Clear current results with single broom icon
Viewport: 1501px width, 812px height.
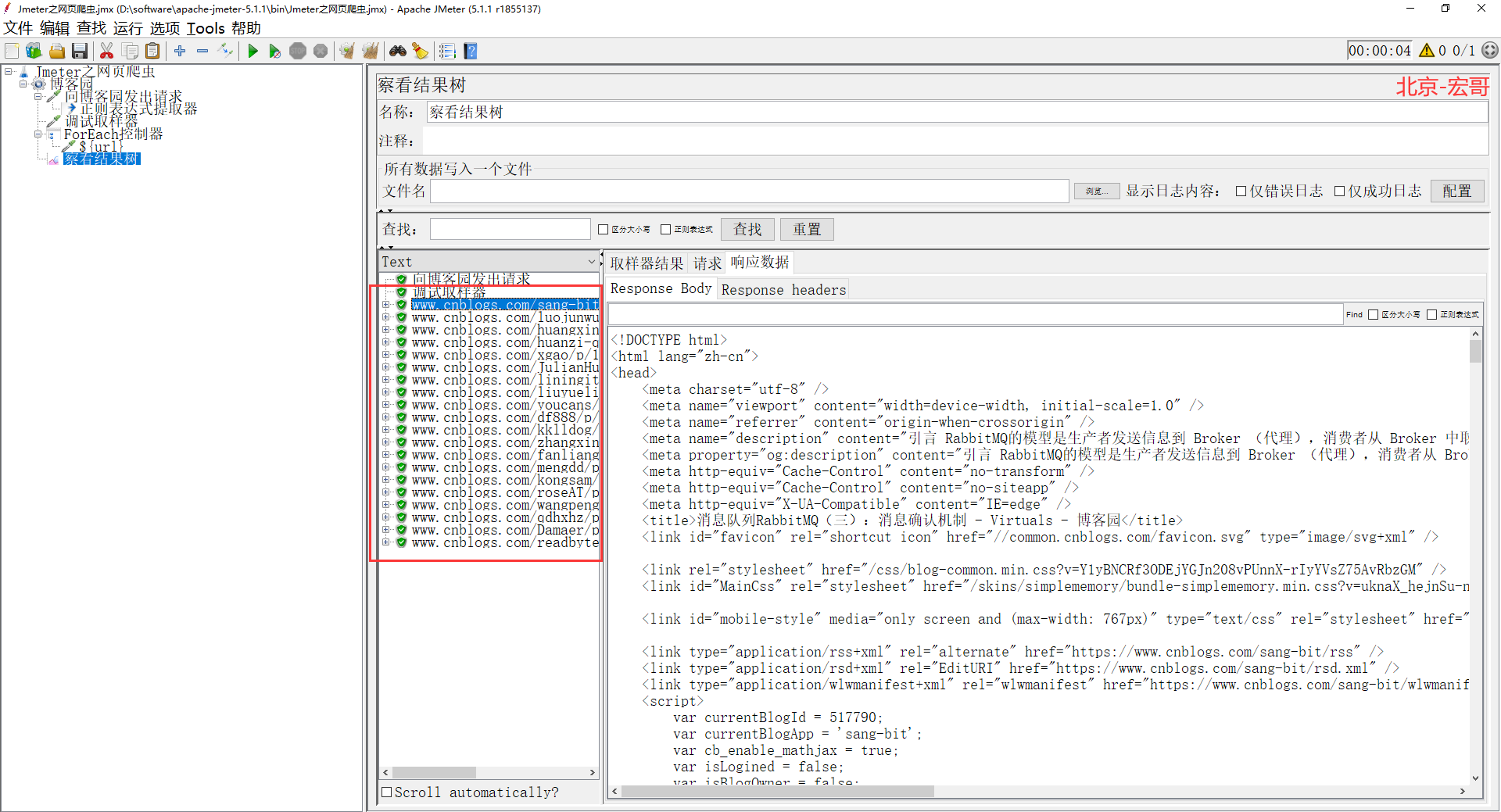click(x=347, y=51)
